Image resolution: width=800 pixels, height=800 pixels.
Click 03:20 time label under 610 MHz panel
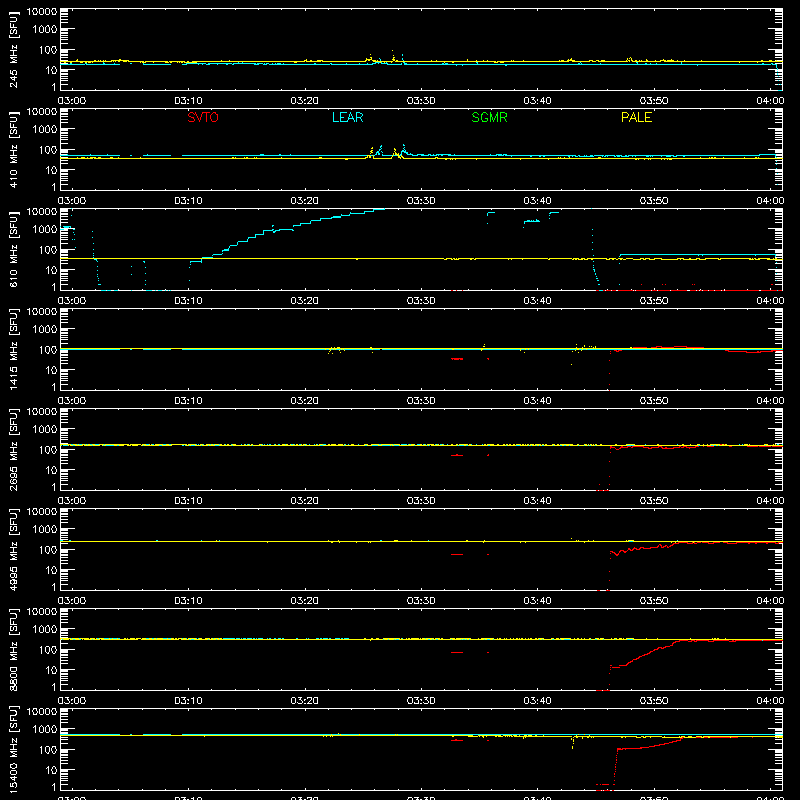coord(305,301)
